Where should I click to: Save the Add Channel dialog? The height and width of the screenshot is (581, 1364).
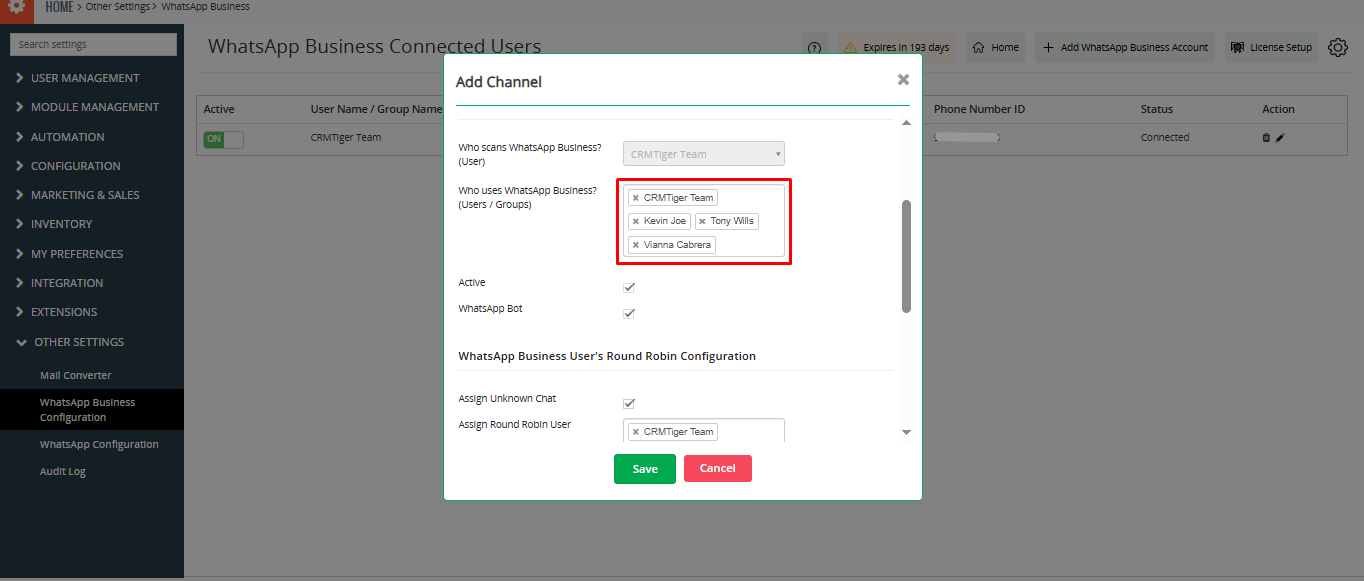(645, 469)
